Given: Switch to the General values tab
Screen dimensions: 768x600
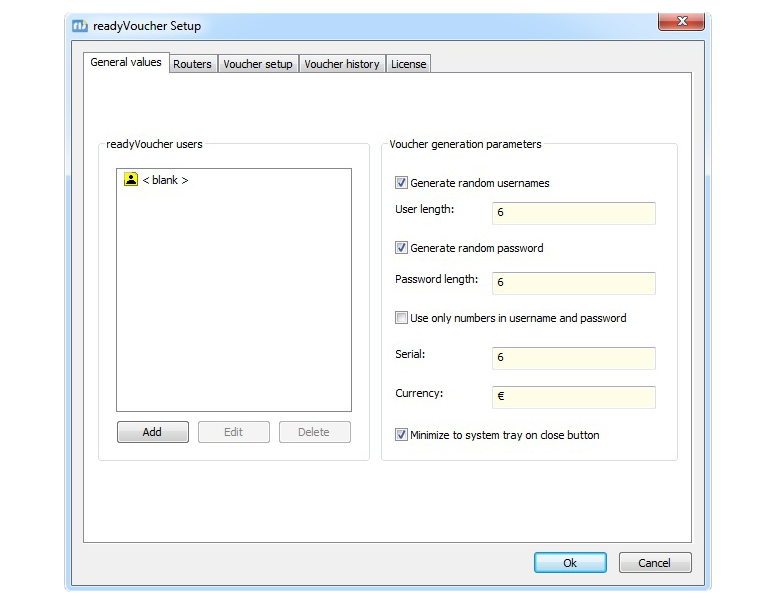Looking at the screenshot, I should (x=125, y=62).
